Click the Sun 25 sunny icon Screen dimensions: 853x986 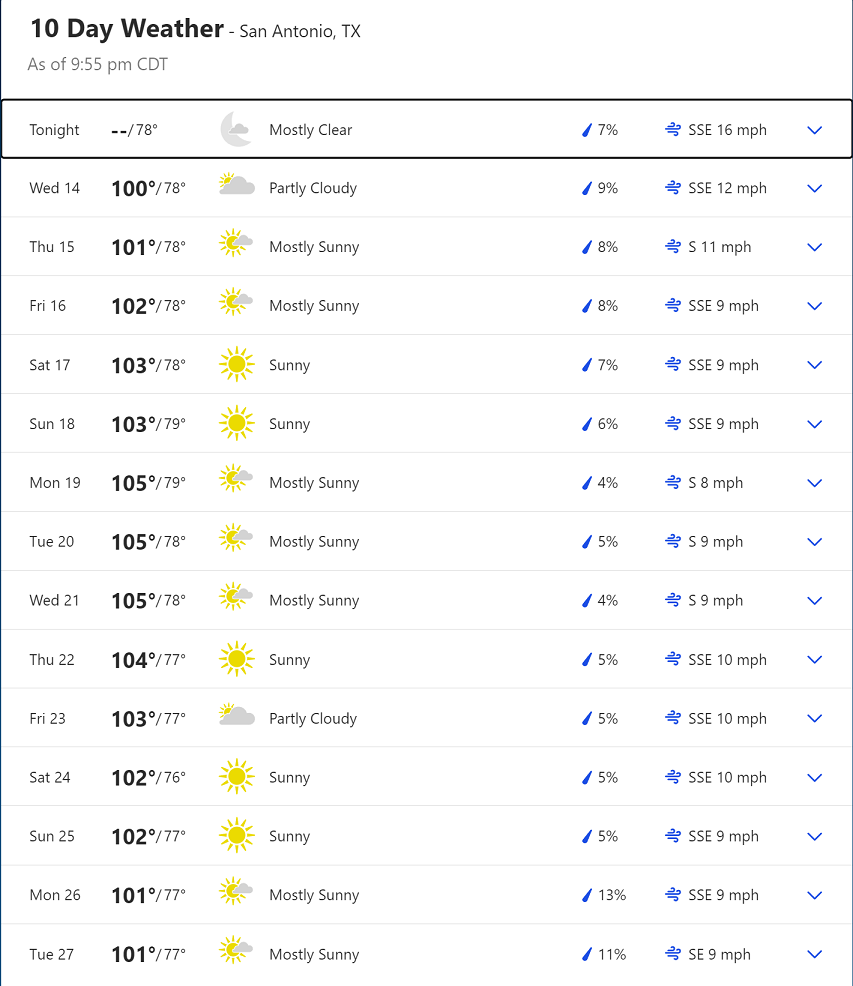pyautogui.click(x=237, y=836)
